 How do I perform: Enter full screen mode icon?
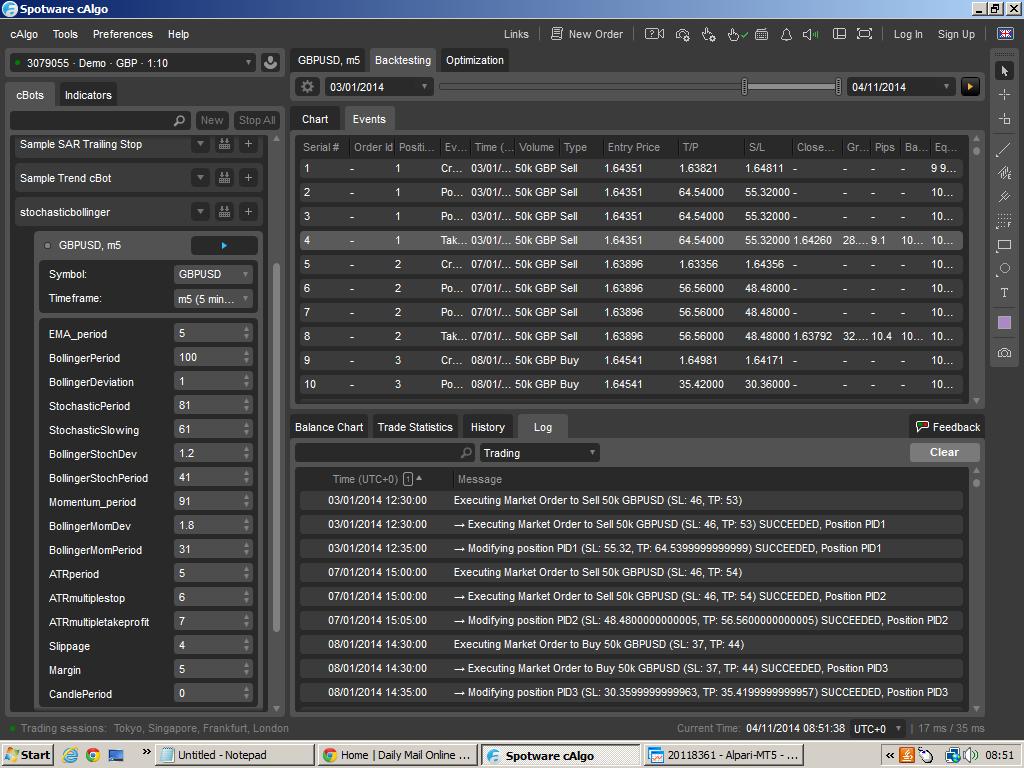(864, 34)
